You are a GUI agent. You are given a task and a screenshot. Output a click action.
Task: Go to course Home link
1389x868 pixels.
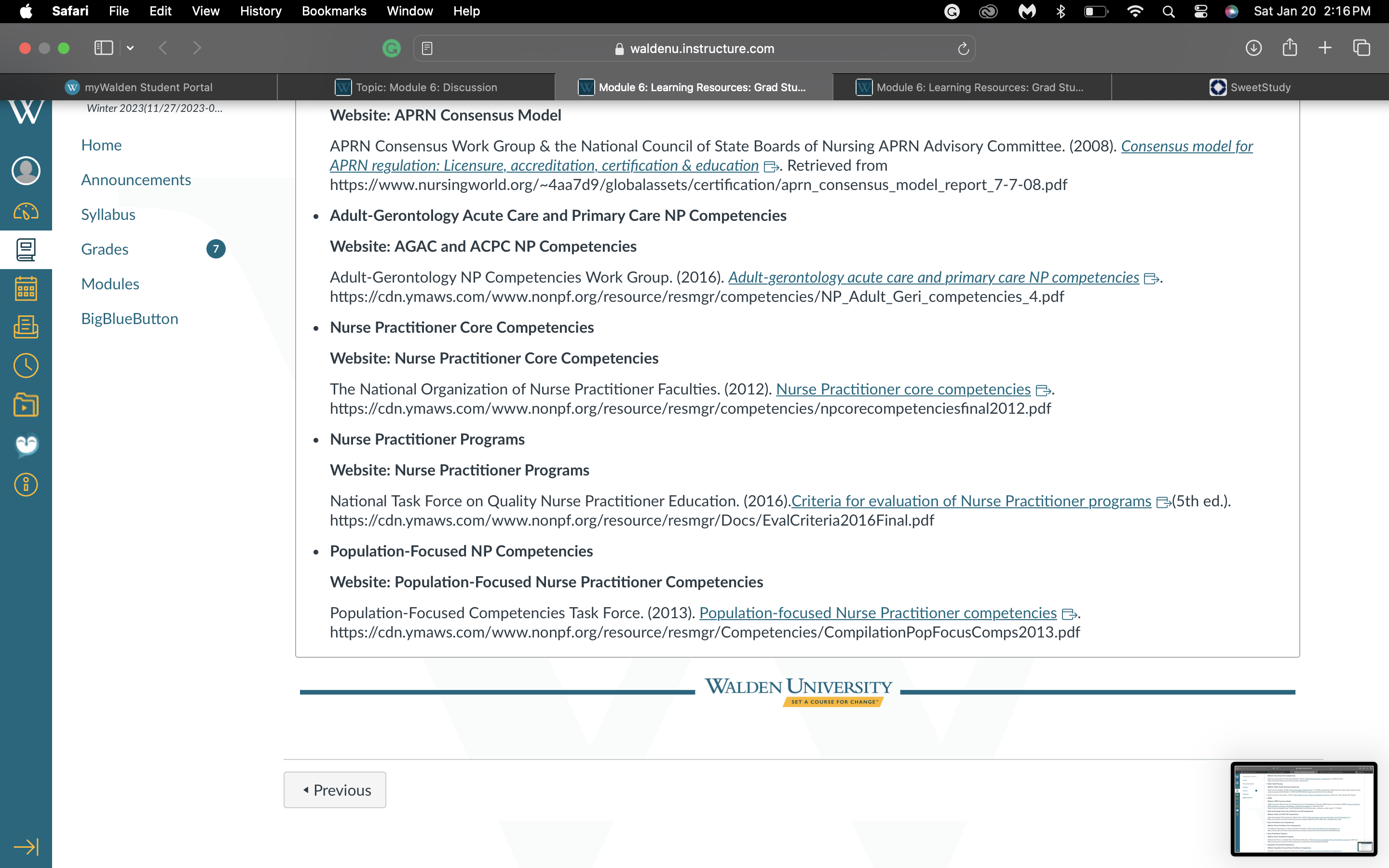click(x=102, y=145)
